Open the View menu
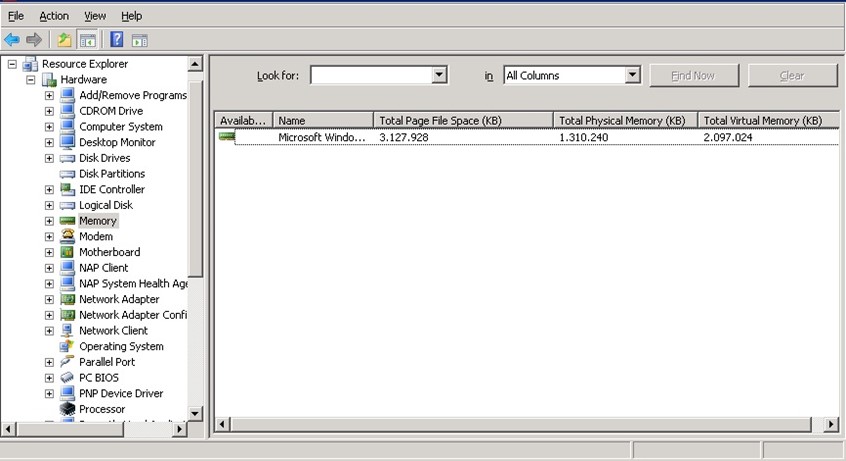The height and width of the screenshot is (461, 846). click(95, 16)
